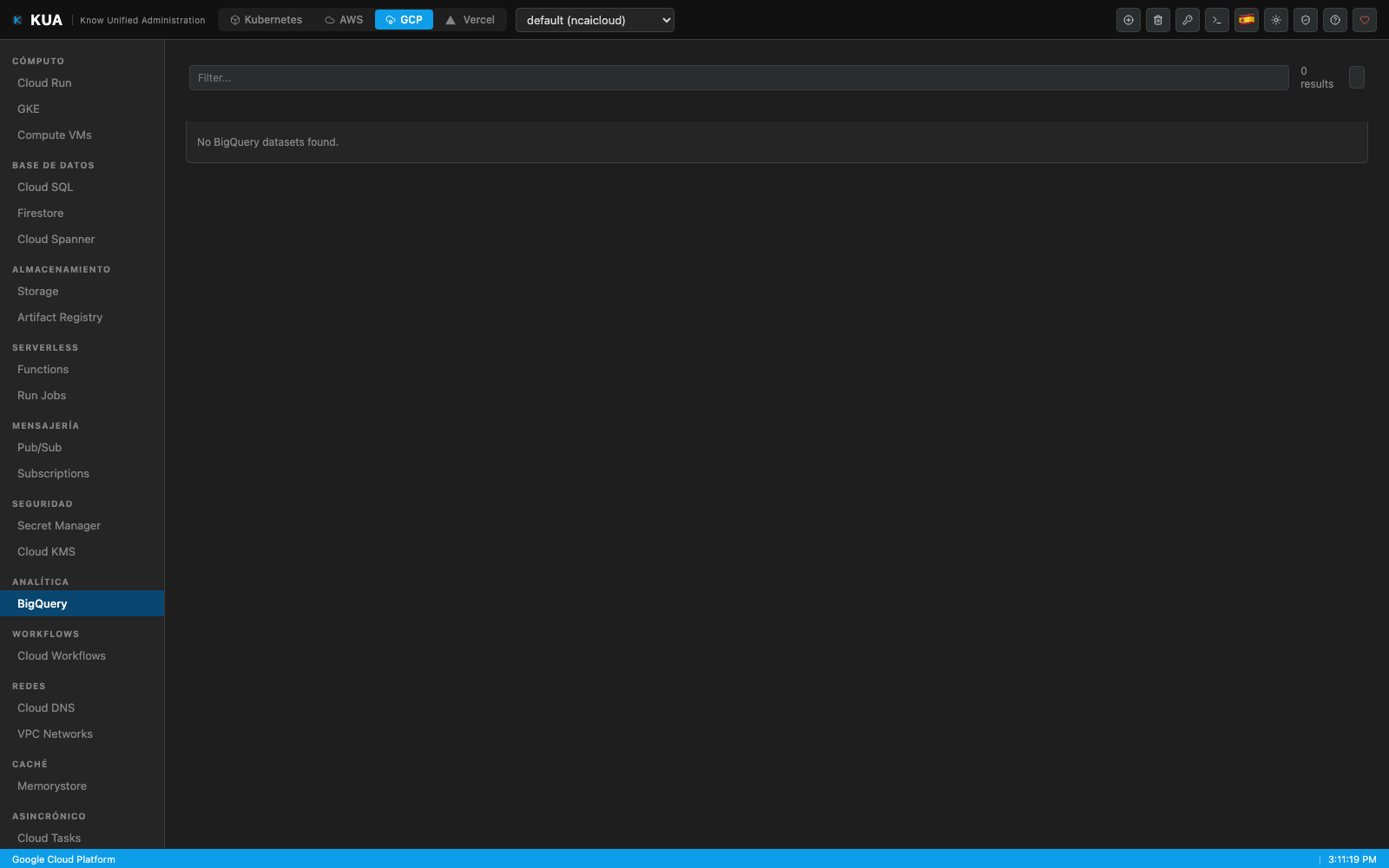Screen dimensions: 1389x868
Task: Click the 'No BigQuery datasets found.' message
Action: [267, 142]
